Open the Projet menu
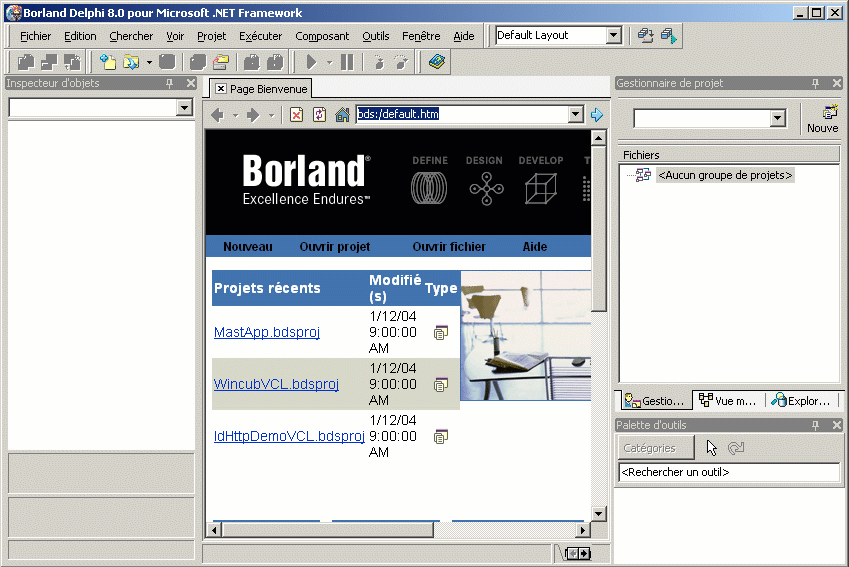 tap(211, 36)
